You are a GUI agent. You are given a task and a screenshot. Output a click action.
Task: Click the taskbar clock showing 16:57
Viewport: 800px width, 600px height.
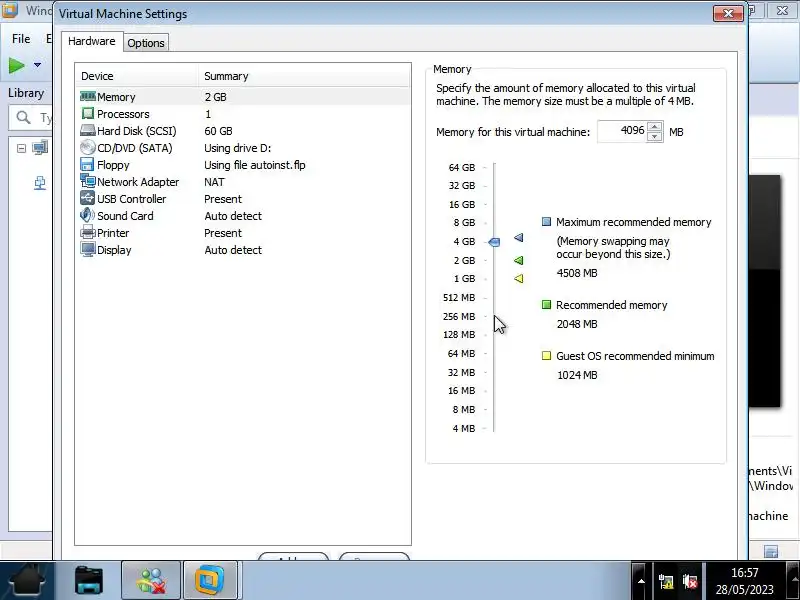coord(744,581)
